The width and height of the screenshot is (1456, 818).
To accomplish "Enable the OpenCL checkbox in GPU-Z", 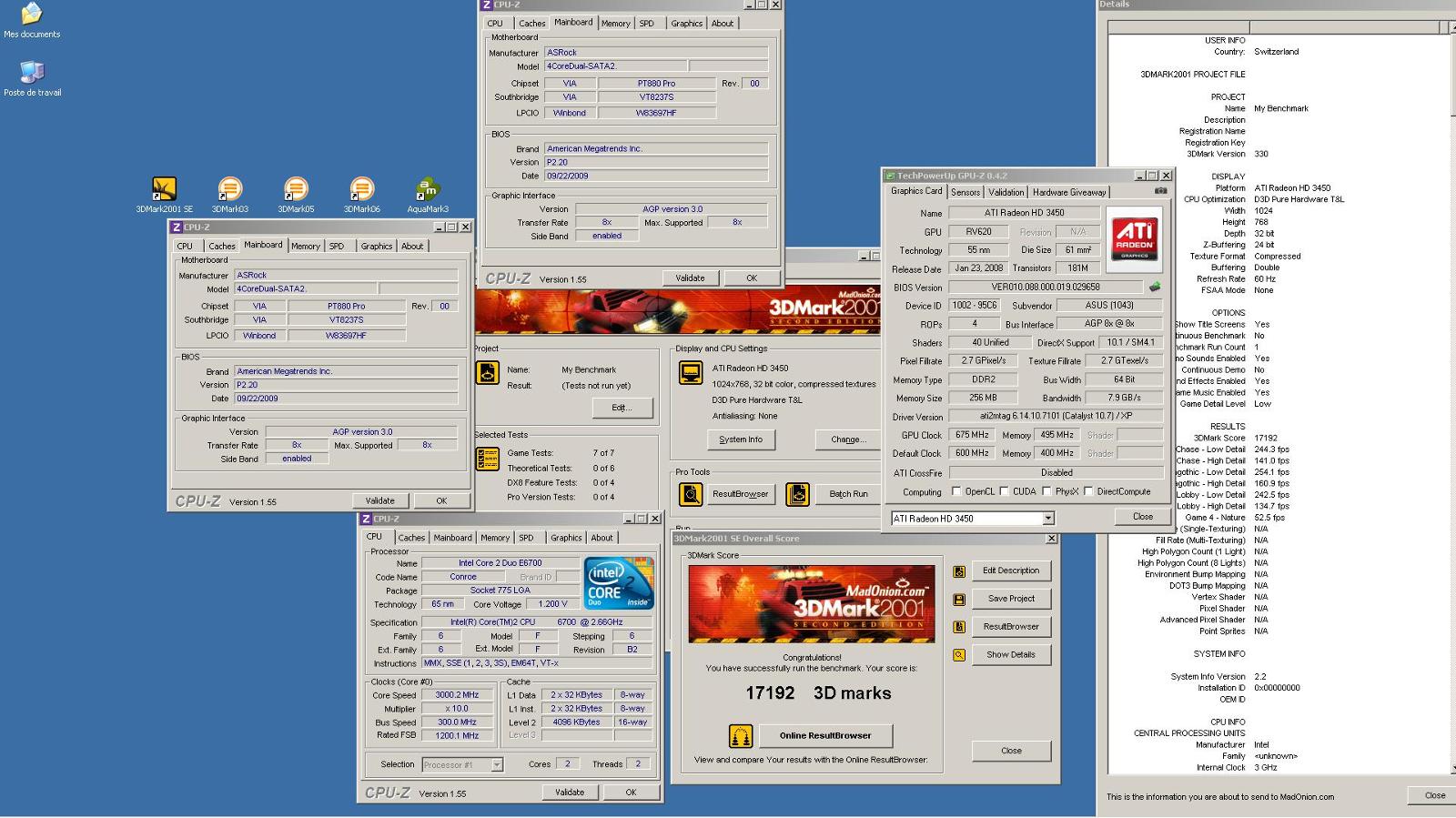I will coord(956,491).
